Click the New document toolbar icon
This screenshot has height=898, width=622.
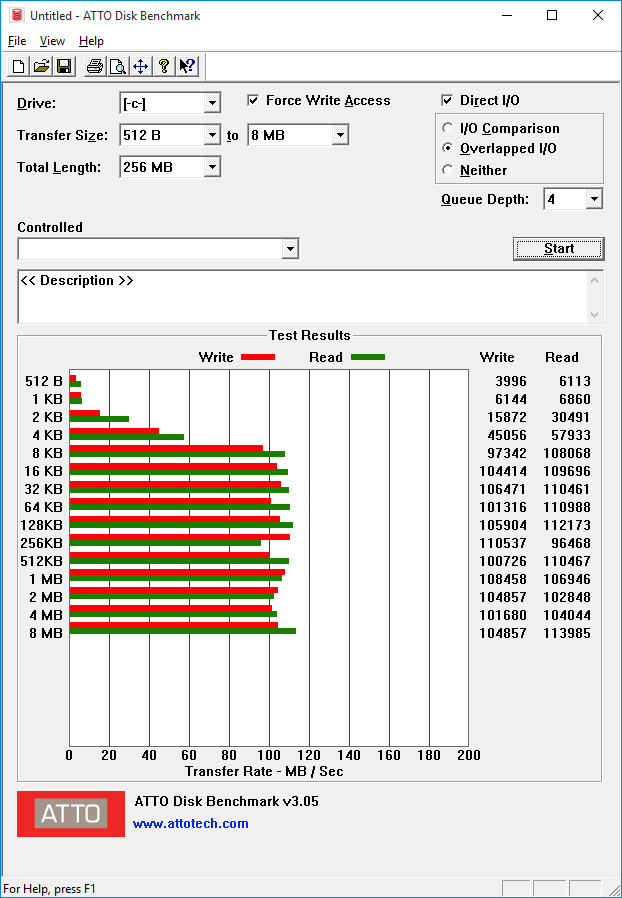coord(18,67)
